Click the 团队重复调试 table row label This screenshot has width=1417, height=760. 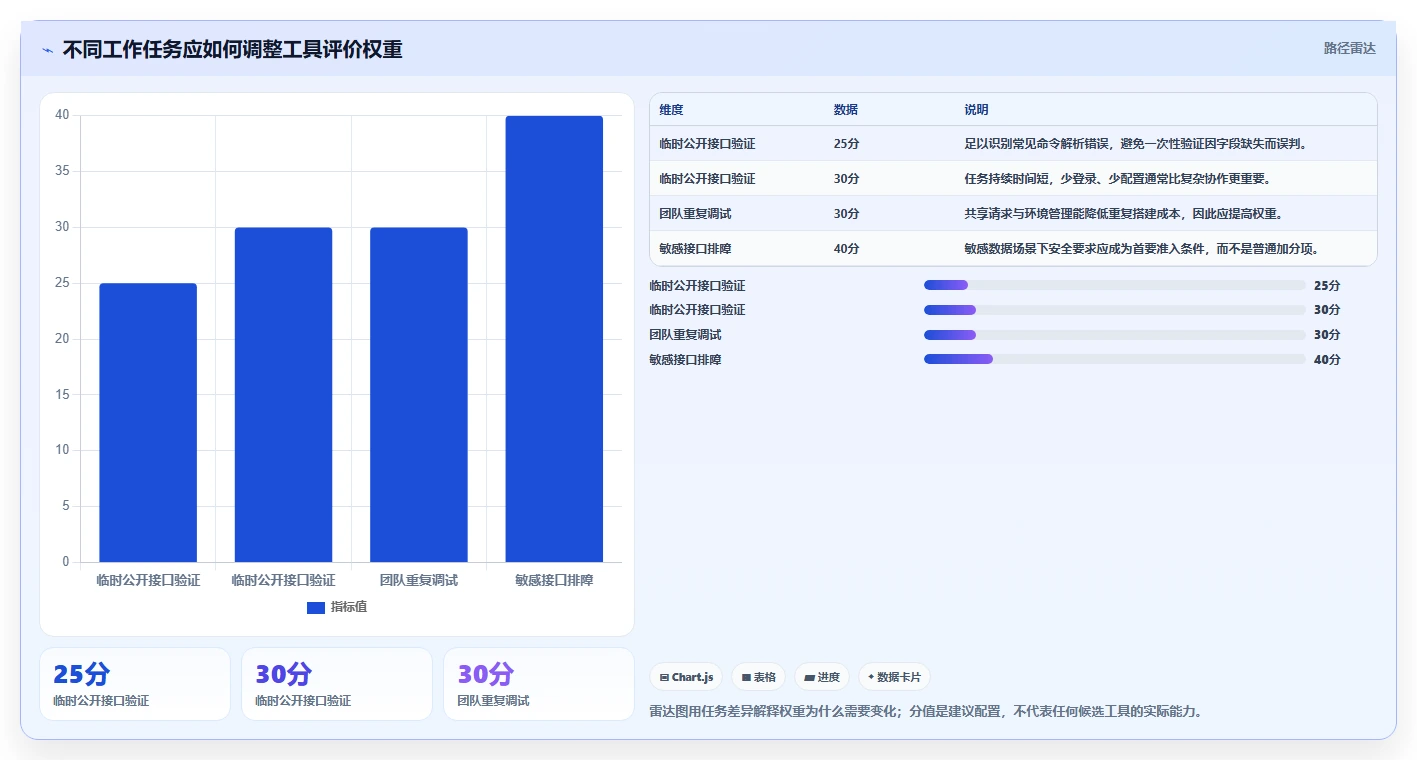click(x=696, y=214)
